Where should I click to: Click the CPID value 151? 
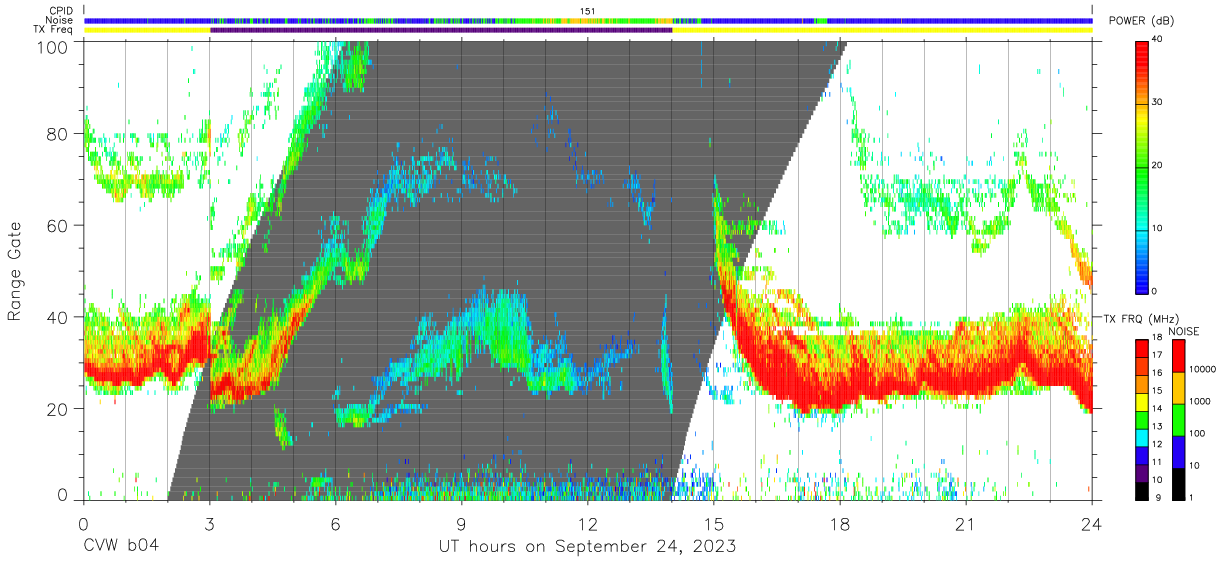588,10
